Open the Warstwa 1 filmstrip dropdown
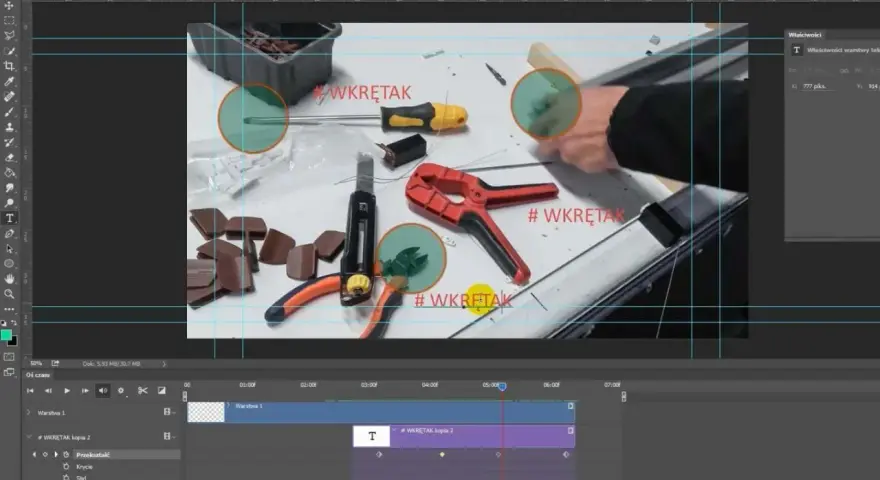Image resolution: width=880 pixels, height=480 pixels. click(x=169, y=412)
